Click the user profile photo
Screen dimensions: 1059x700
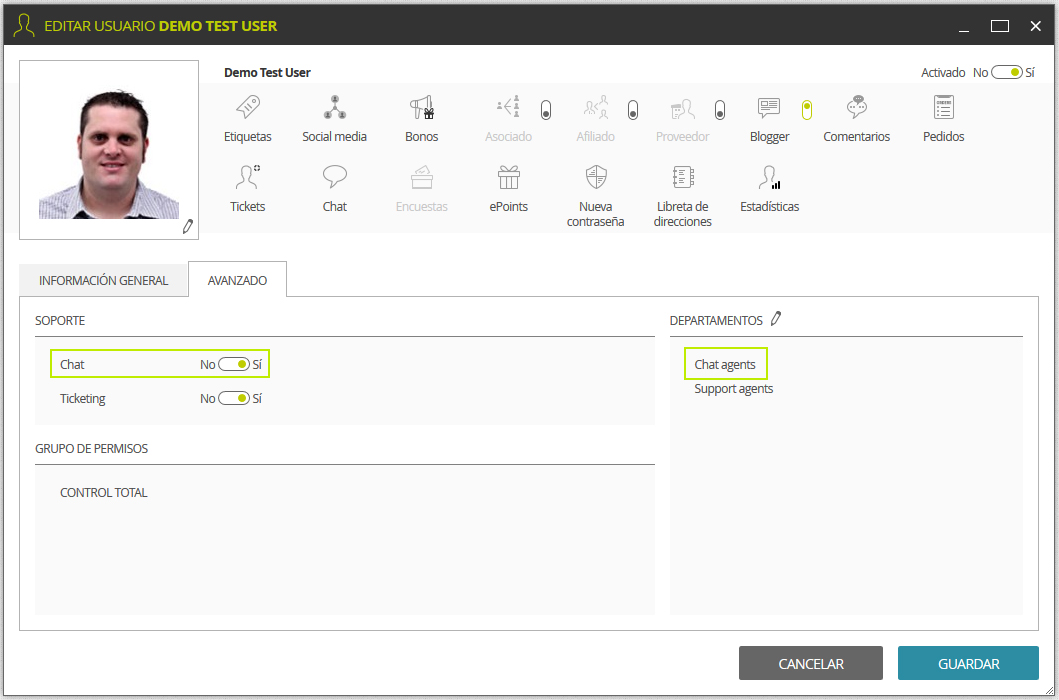pyautogui.click(x=109, y=150)
